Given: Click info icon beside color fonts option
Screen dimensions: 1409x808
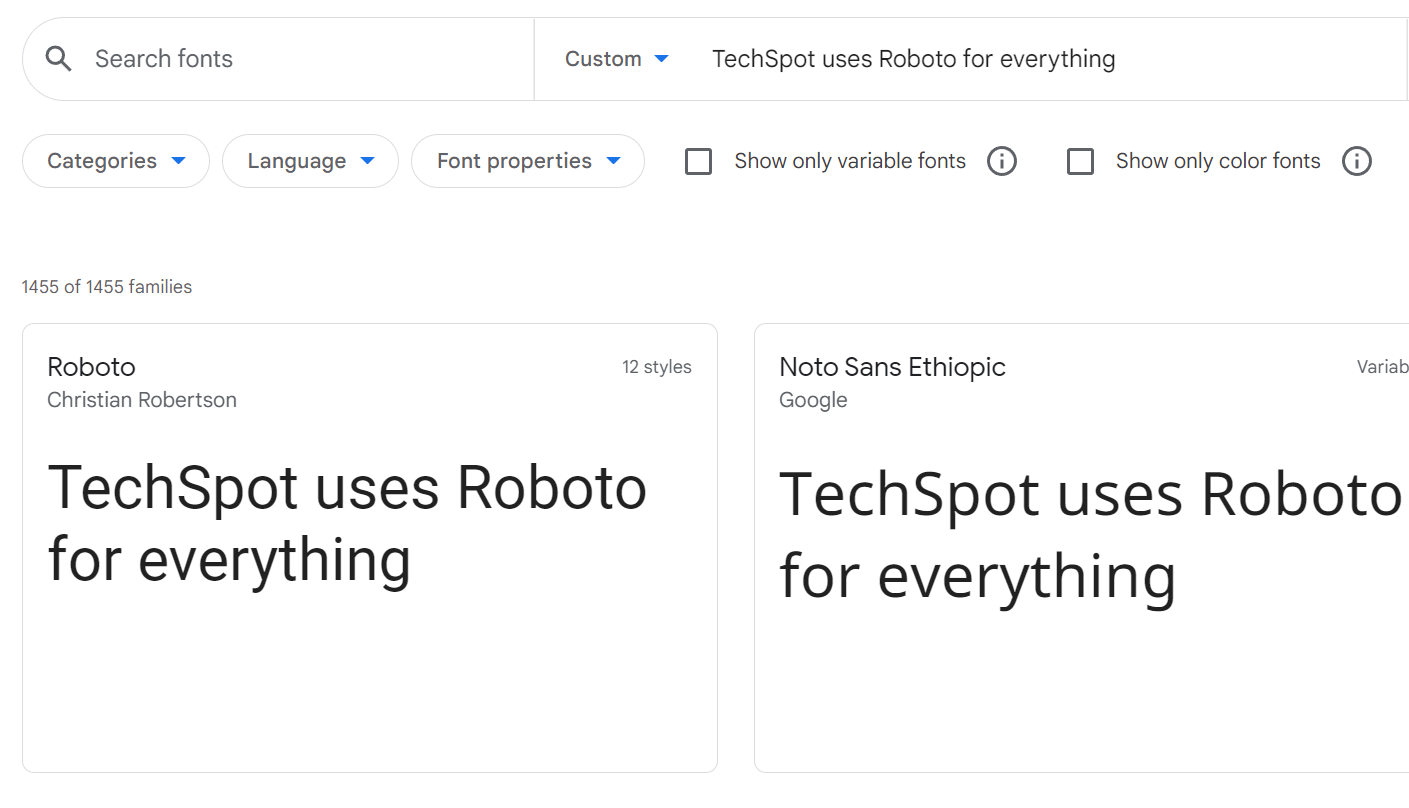Looking at the screenshot, I should (x=1356, y=161).
